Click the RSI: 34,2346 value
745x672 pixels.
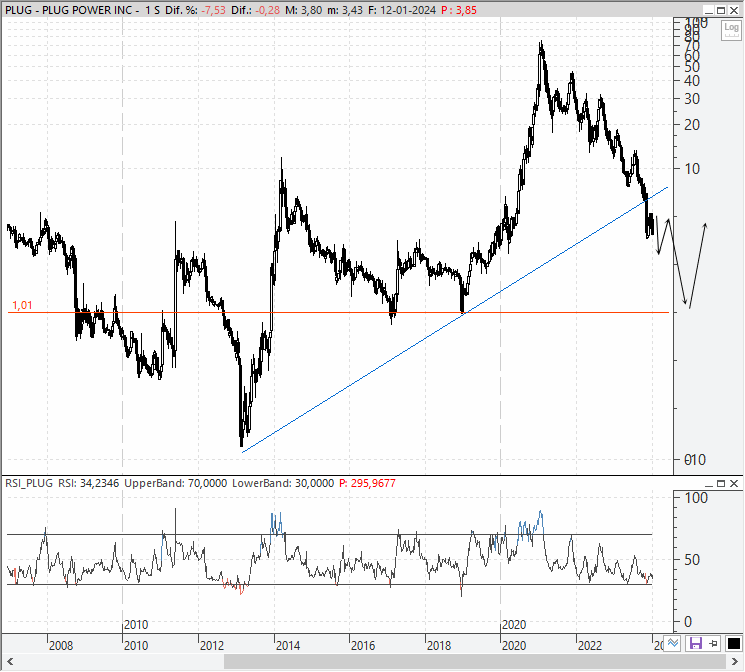point(88,483)
